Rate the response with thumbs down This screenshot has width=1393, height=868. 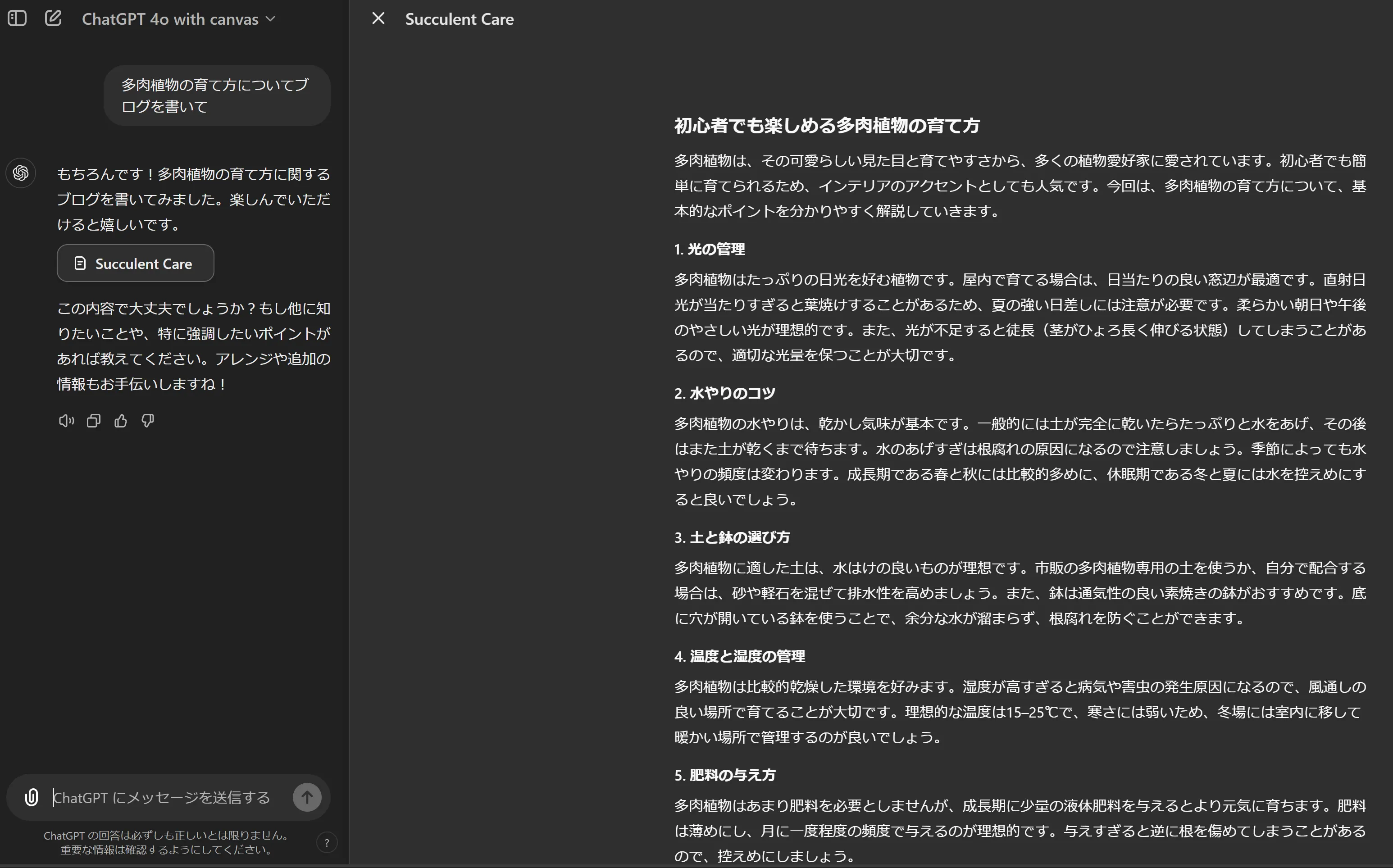pyautogui.click(x=148, y=421)
